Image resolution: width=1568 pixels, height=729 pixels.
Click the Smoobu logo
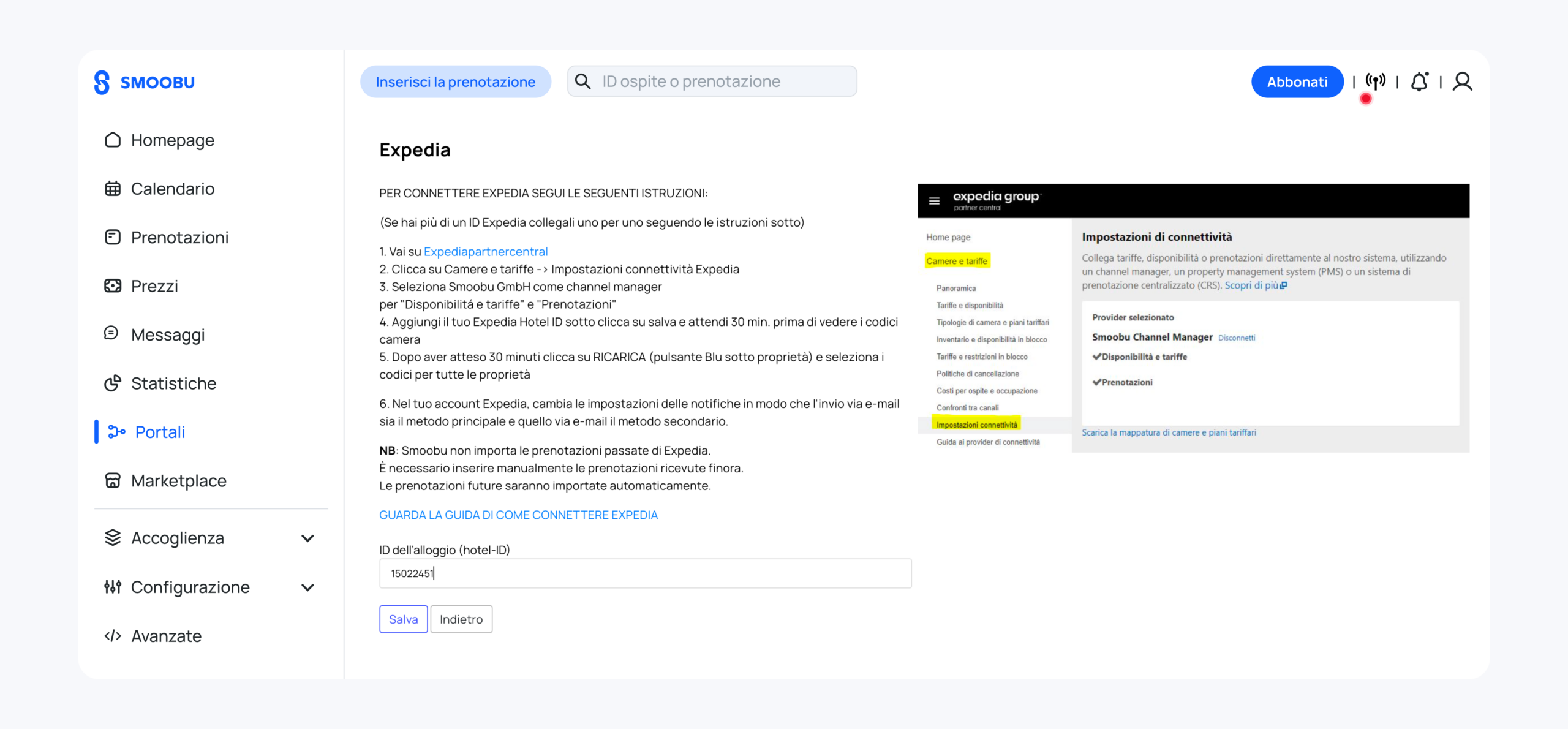pos(145,82)
